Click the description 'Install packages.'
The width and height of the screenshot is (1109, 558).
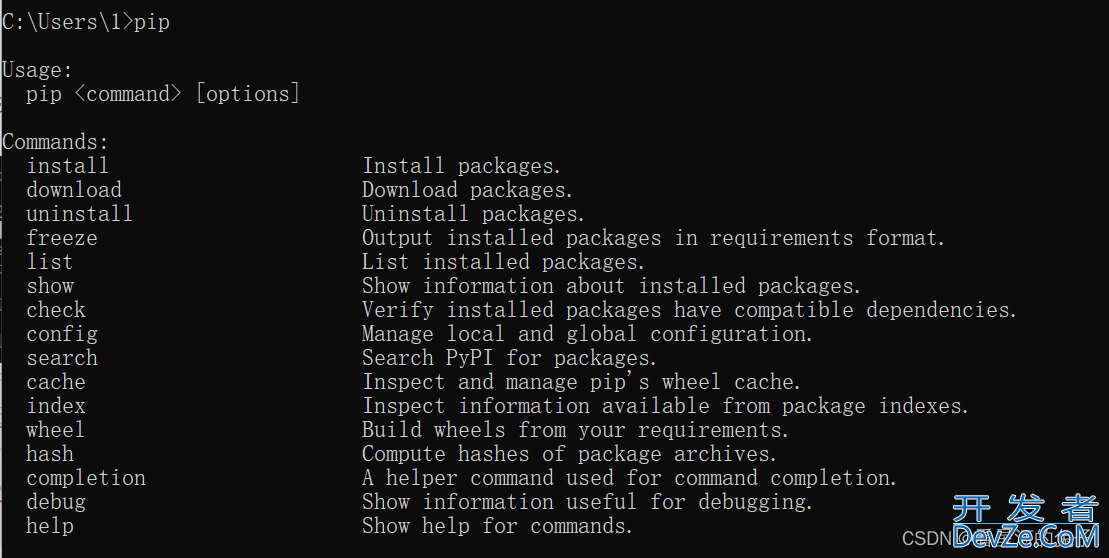click(x=461, y=166)
